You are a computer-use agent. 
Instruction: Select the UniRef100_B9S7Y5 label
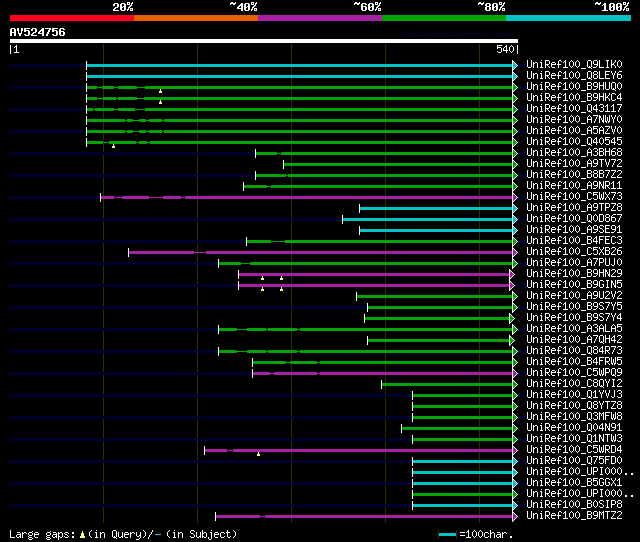(574, 307)
